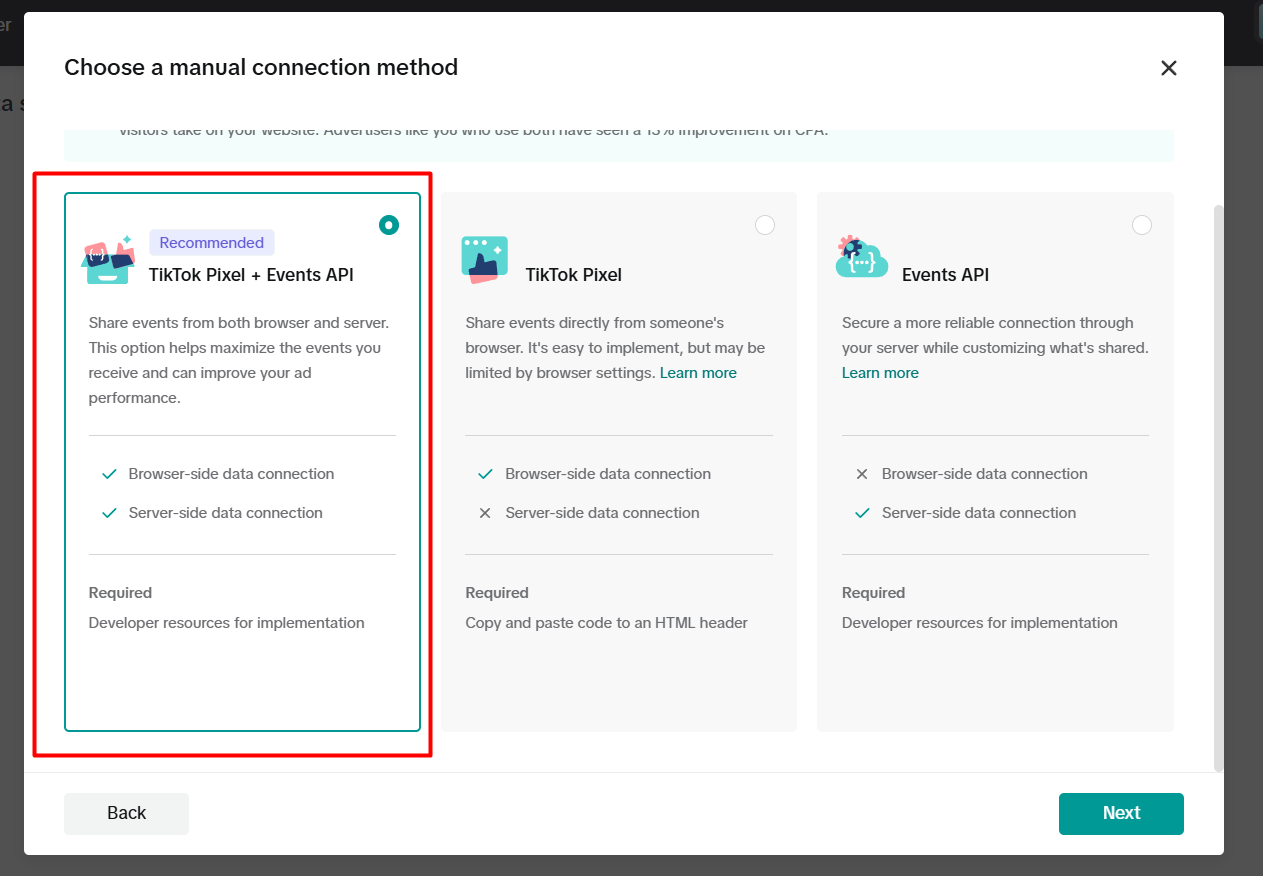Select the TikTok Pixel + Events API radio button
This screenshot has height=876, width=1263.
click(389, 225)
